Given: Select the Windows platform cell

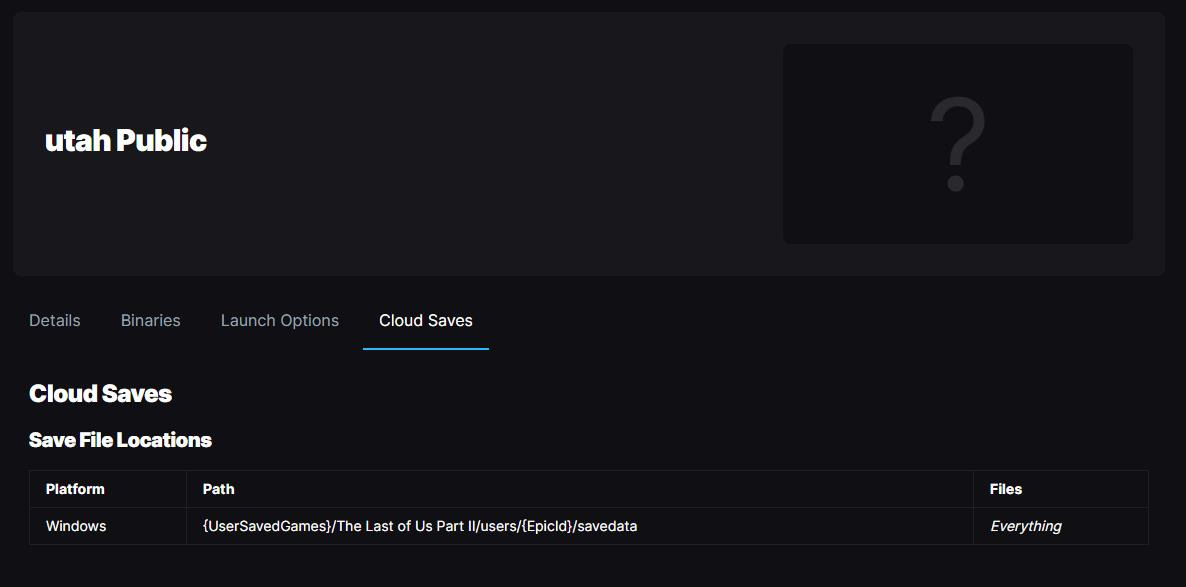Looking at the screenshot, I should [76, 526].
